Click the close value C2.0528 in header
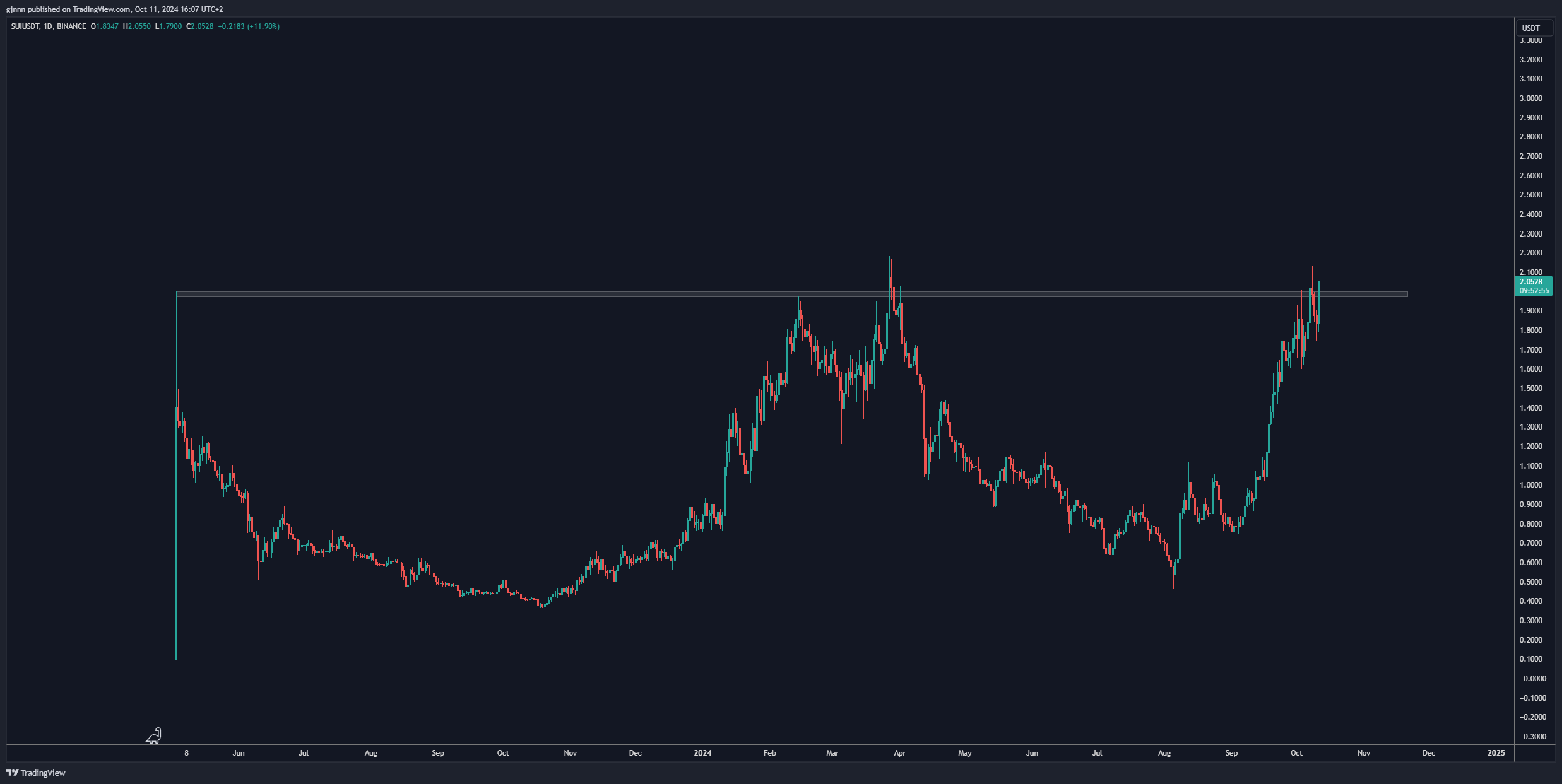The width and height of the screenshot is (1562, 784). [200, 26]
